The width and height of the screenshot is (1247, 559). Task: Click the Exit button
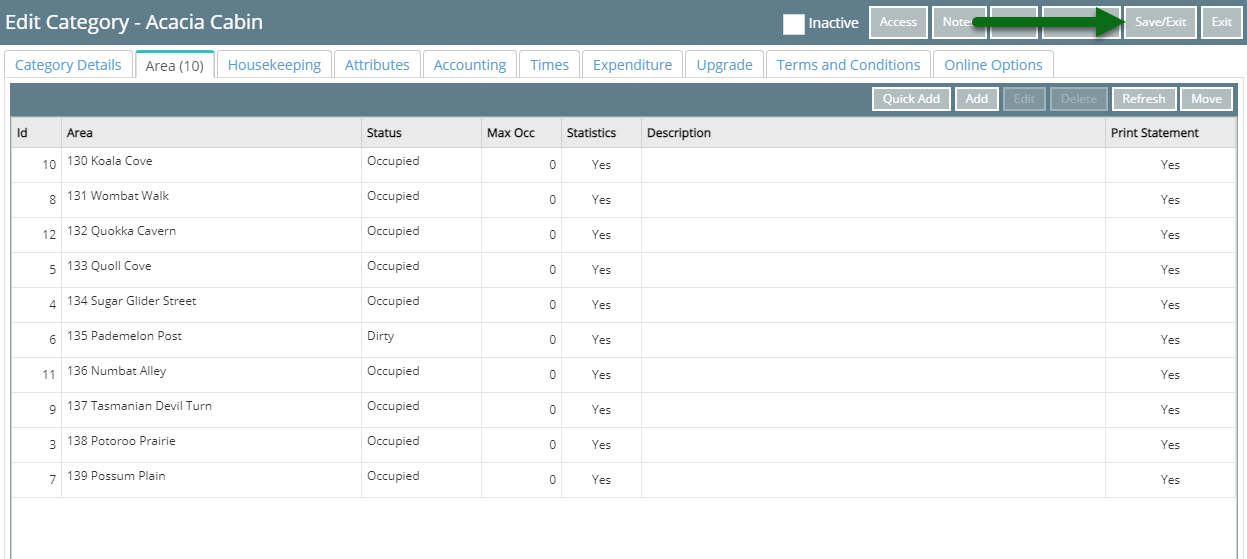(x=1221, y=22)
